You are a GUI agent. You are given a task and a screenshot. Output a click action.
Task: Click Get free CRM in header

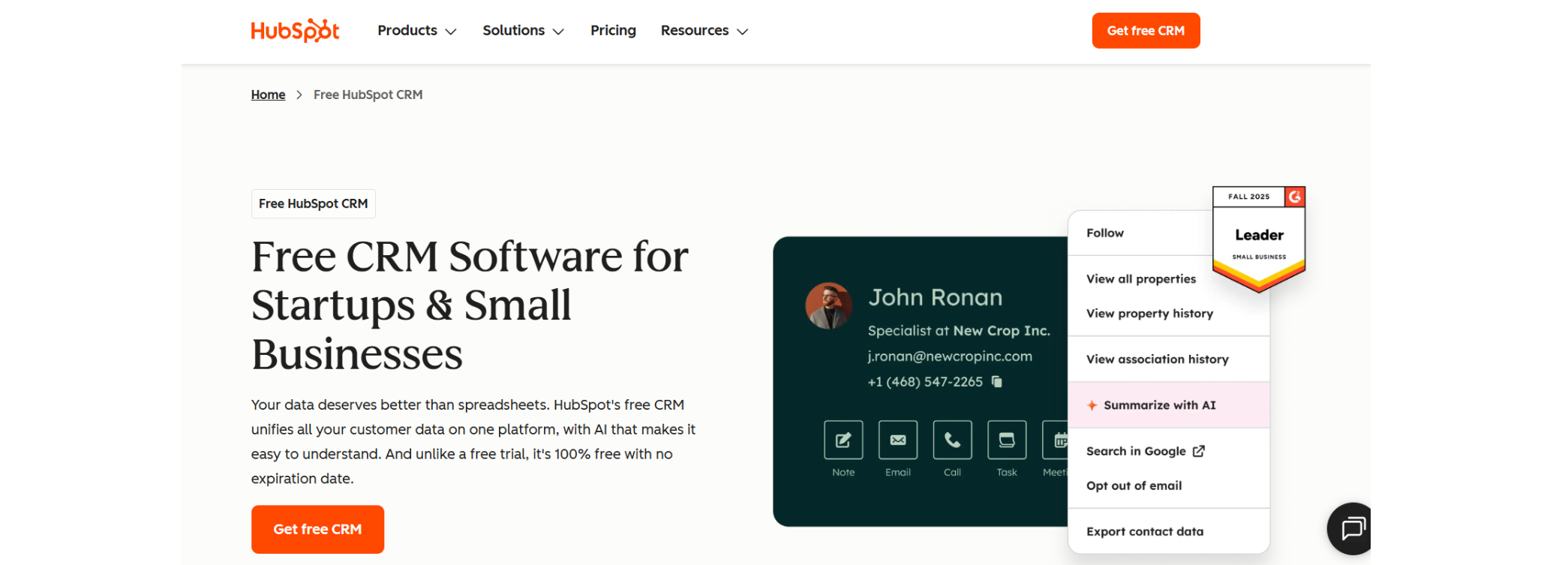coord(1146,31)
